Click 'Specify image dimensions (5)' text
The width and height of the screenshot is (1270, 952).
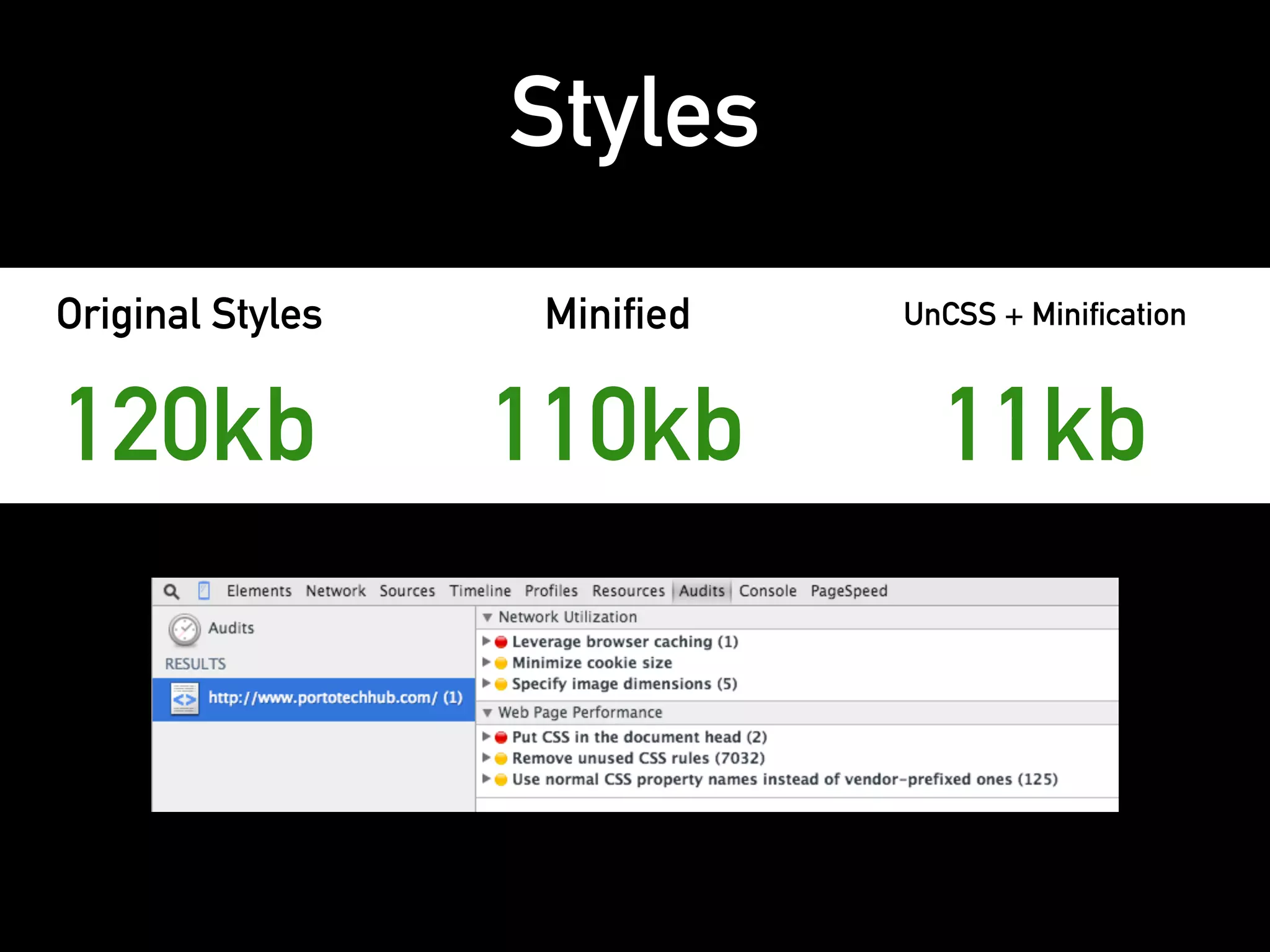[x=624, y=684]
